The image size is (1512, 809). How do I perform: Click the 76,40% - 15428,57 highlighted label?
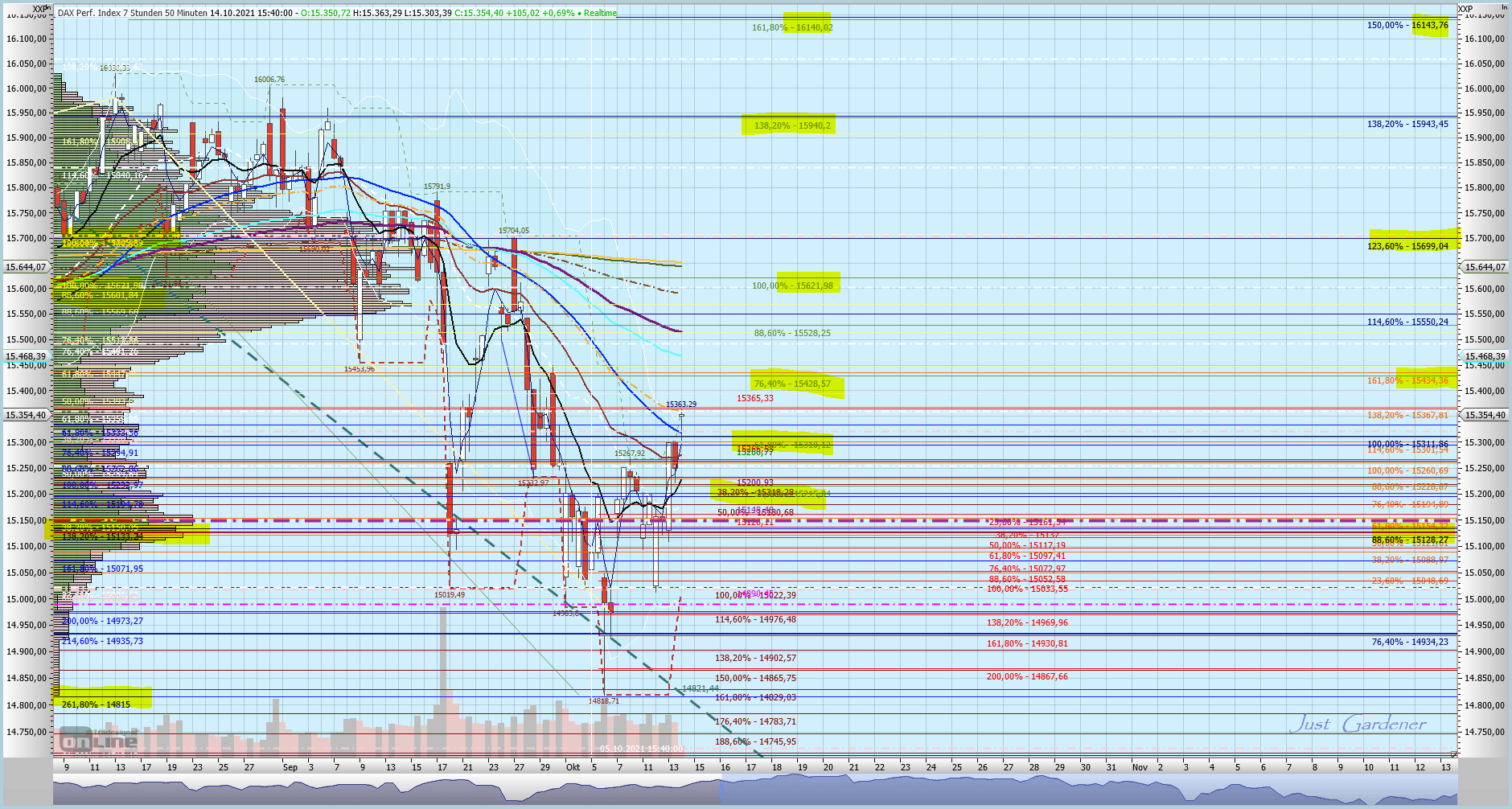[x=792, y=384]
